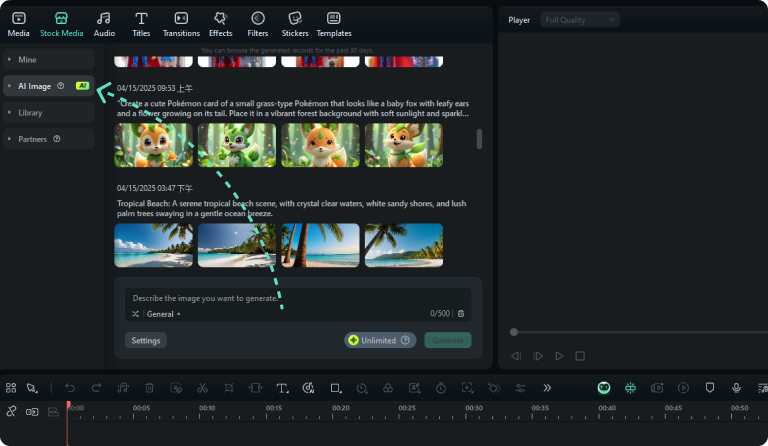Image resolution: width=768 pixels, height=446 pixels.
Task: Click the Redo arrow
Action: pos(96,388)
